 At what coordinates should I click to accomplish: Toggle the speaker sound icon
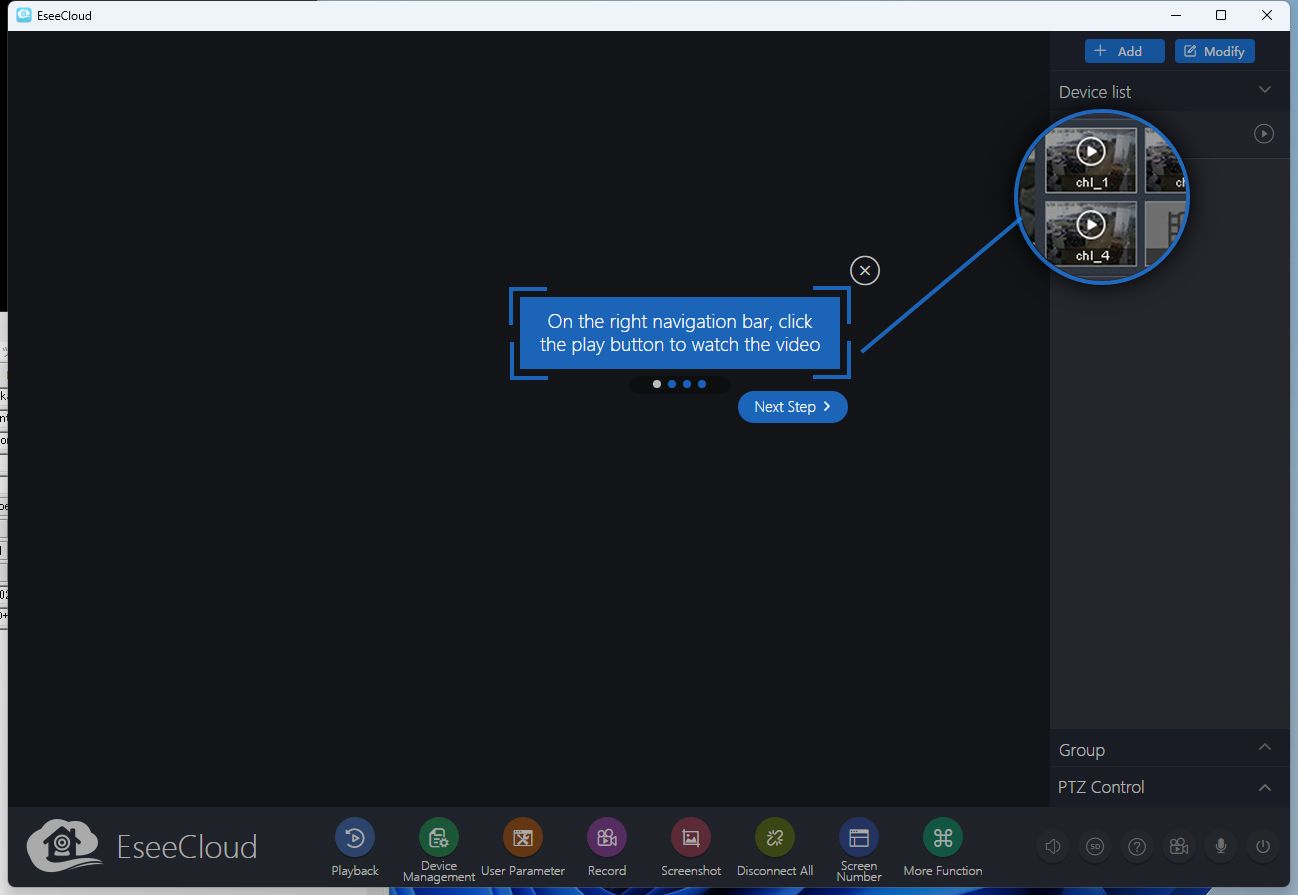(1053, 847)
